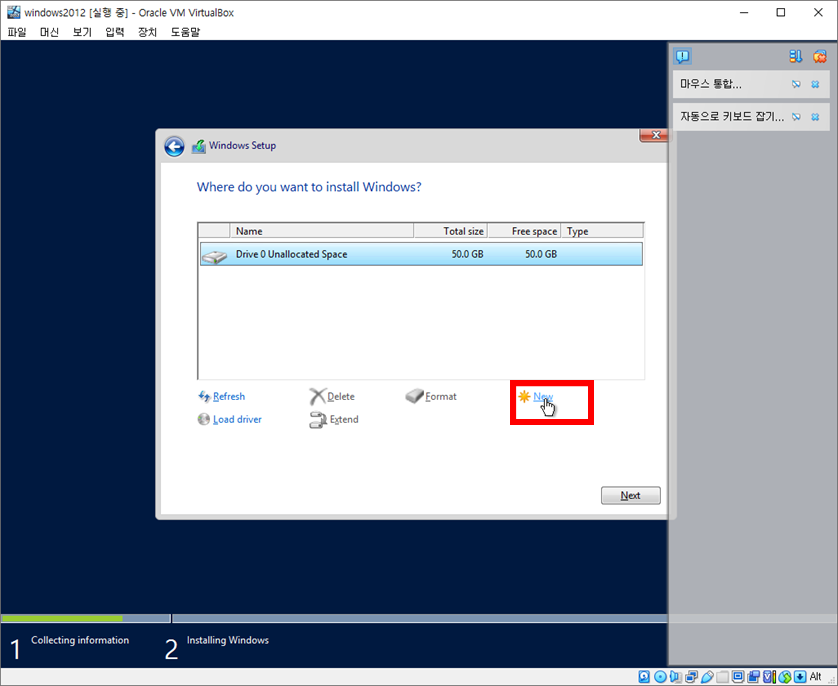Click the Refresh arrows icon
This screenshot has width=838, height=686.
pyautogui.click(x=204, y=396)
